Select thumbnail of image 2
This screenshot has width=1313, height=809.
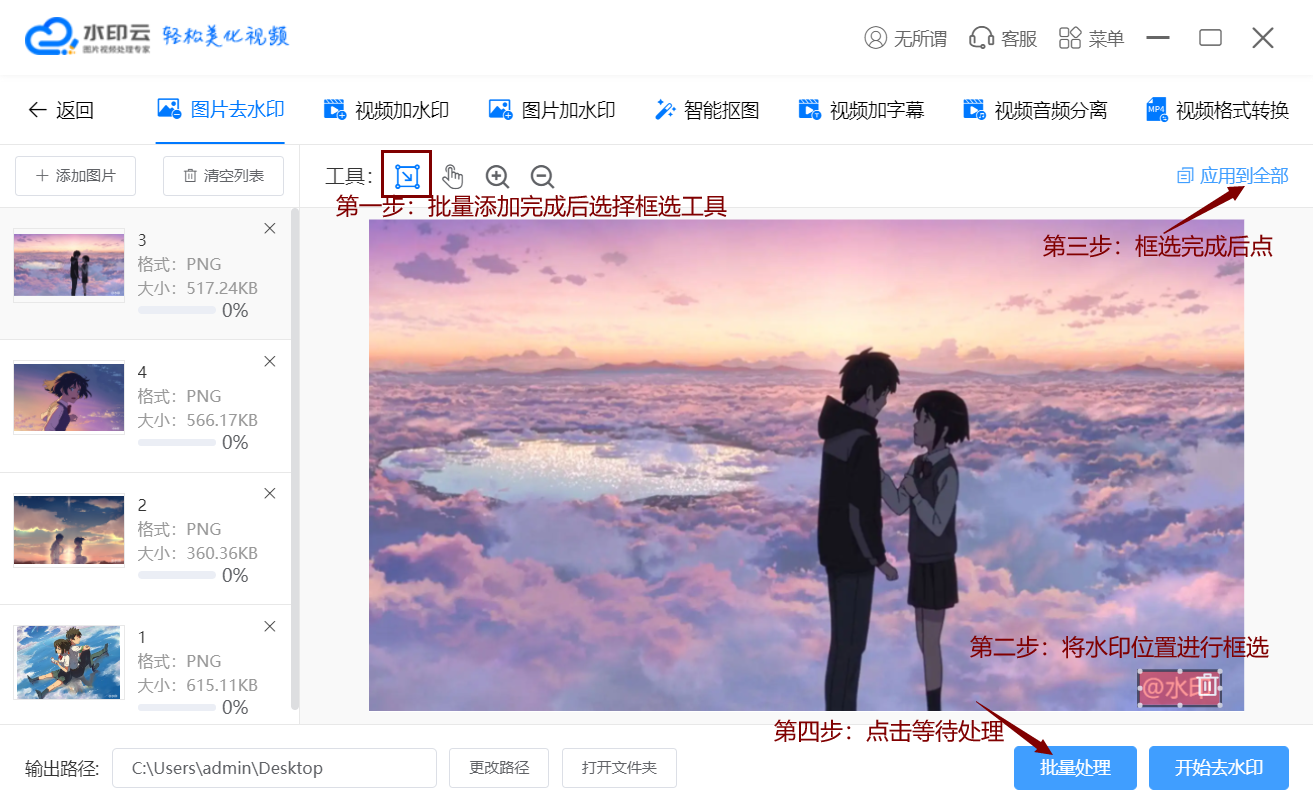click(x=69, y=530)
